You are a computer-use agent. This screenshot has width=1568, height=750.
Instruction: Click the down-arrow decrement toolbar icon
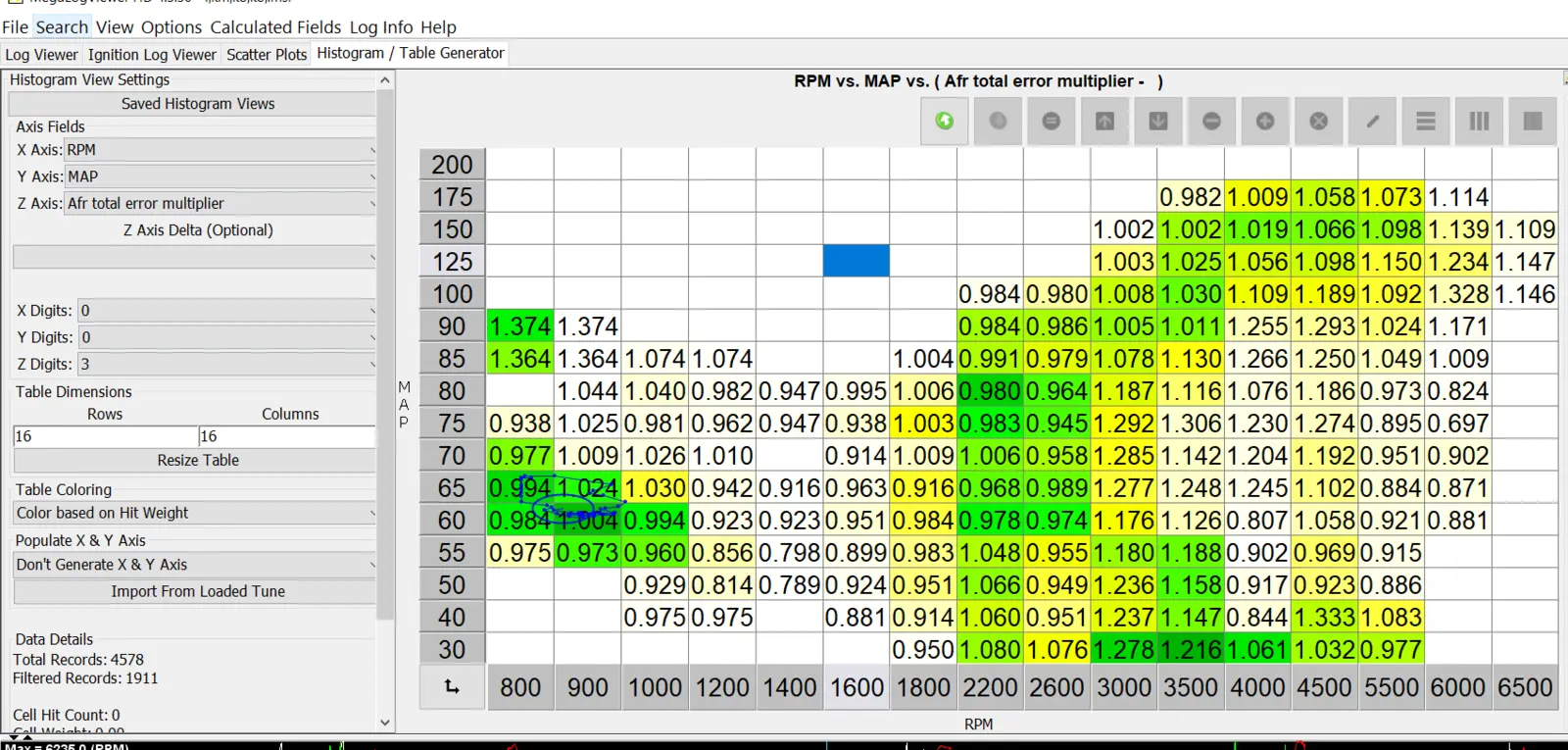(1158, 121)
